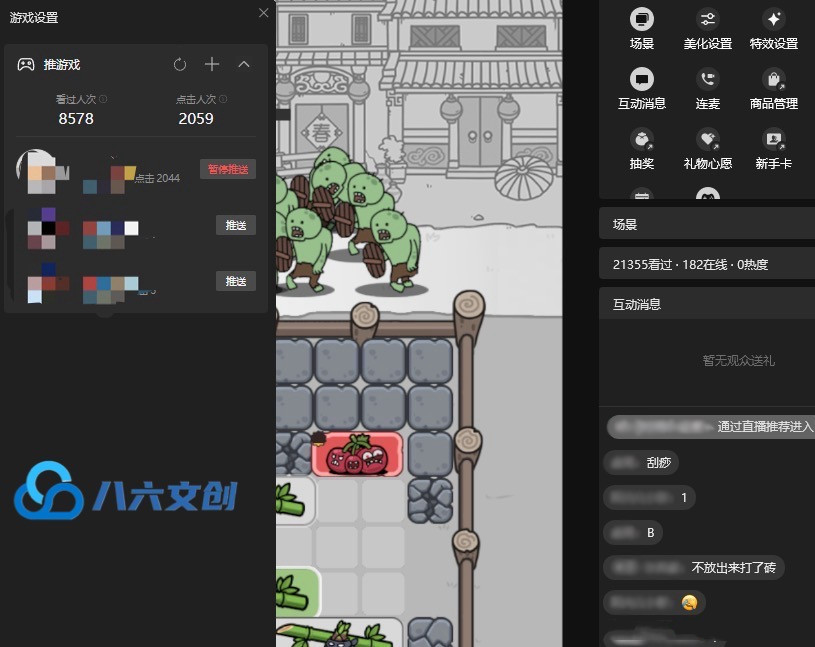Open 美化设置 beauty settings
This screenshot has width=815, height=647.
[x=707, y=20]
